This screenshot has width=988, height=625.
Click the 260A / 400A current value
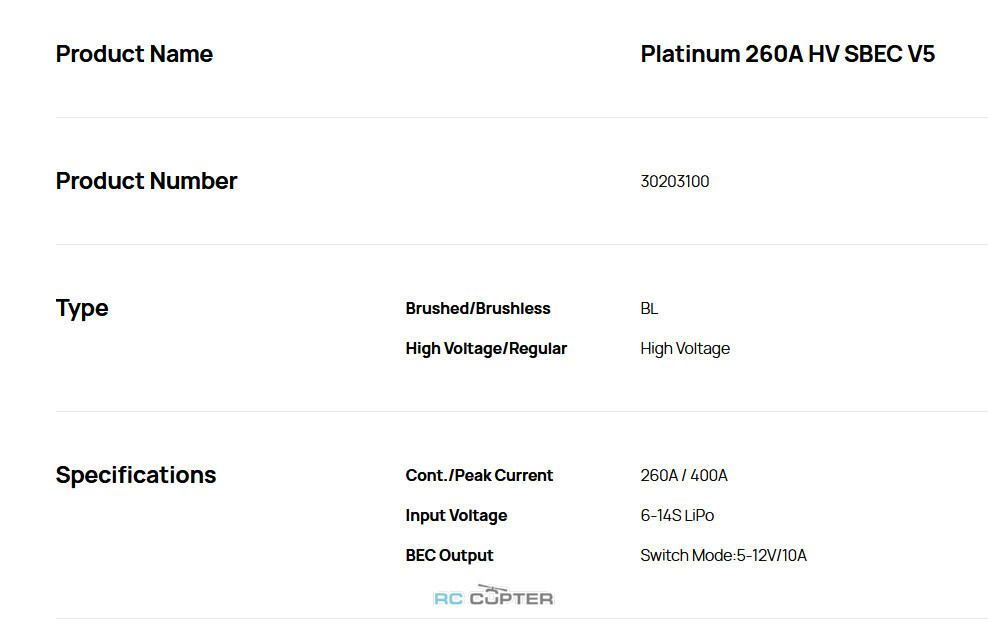pyautogui.click(x=684, y=476)
